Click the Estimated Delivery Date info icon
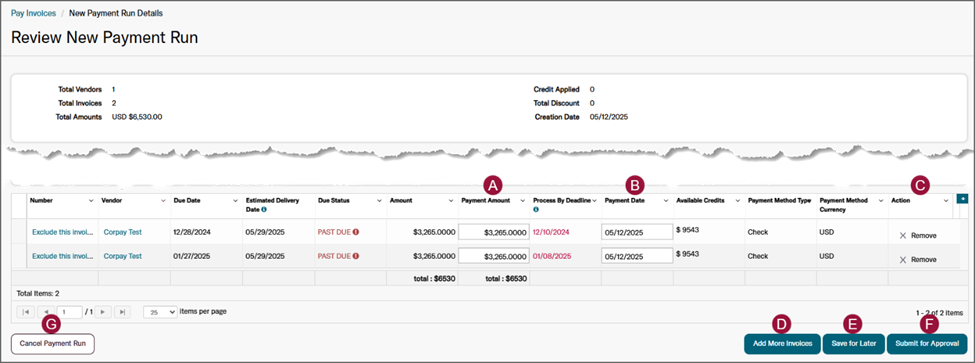975x363 pixels. pyautogui.click(x=265, y=210)
